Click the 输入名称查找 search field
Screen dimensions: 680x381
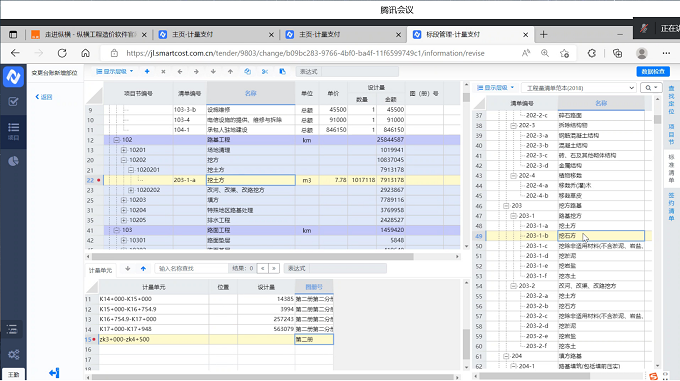click(x=191, y=269)
